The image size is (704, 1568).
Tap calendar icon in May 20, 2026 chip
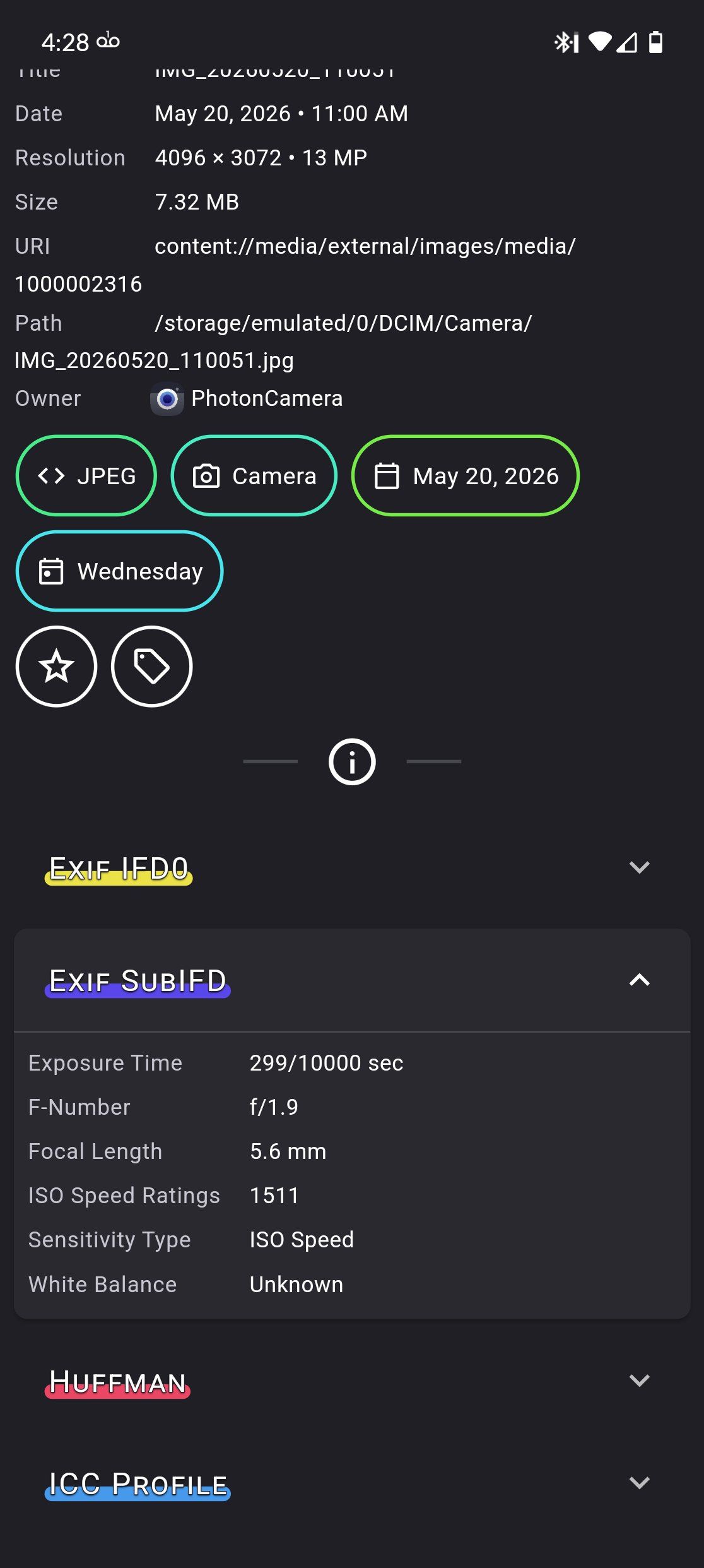(387, 476)
